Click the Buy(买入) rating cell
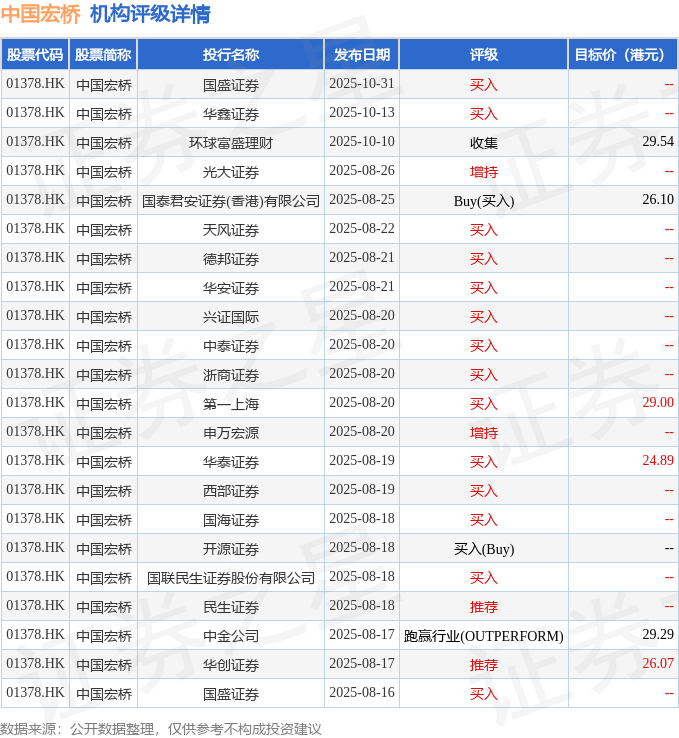 pos(484,201)
